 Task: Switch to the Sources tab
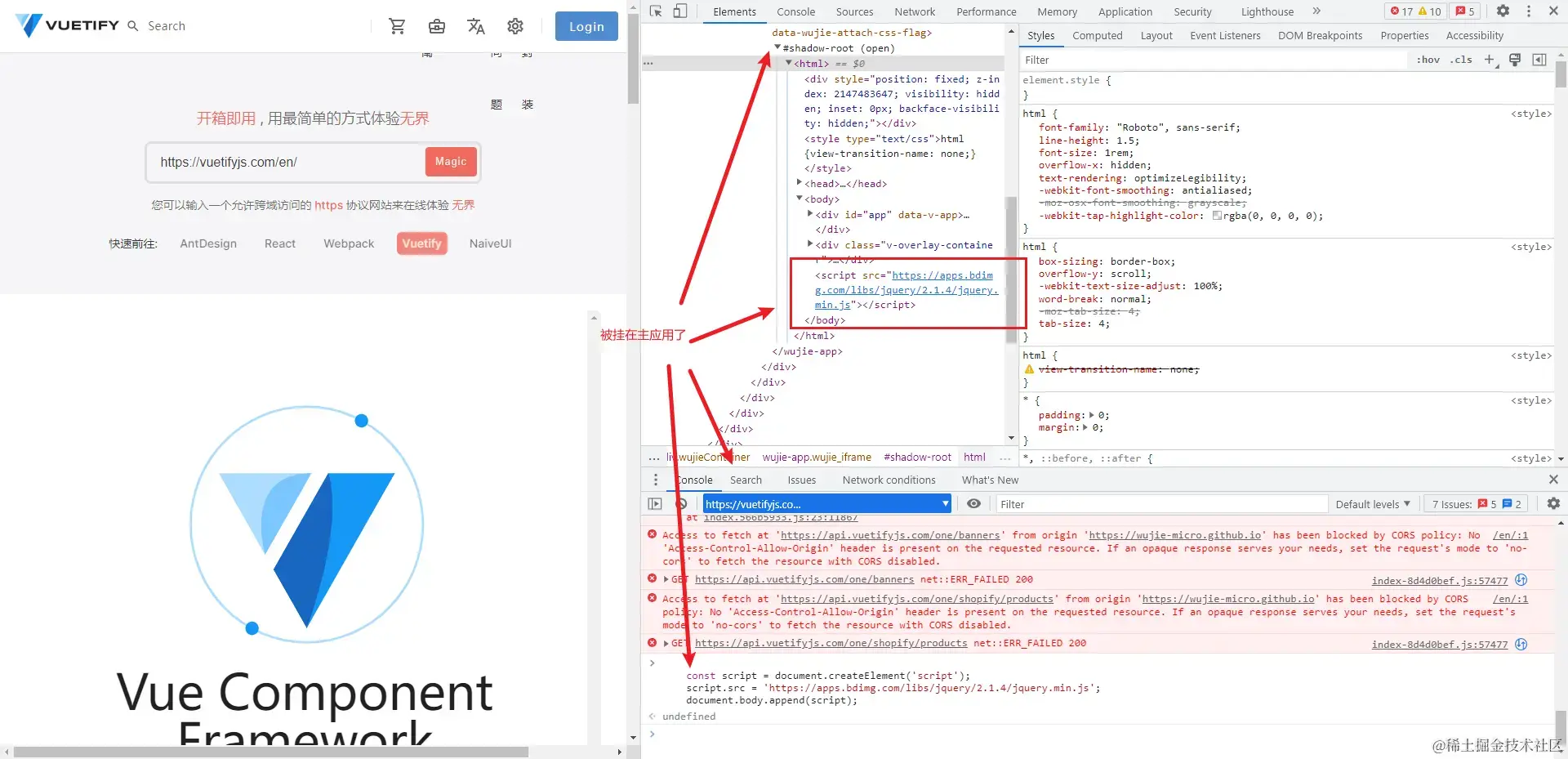[x=854, y=11]
